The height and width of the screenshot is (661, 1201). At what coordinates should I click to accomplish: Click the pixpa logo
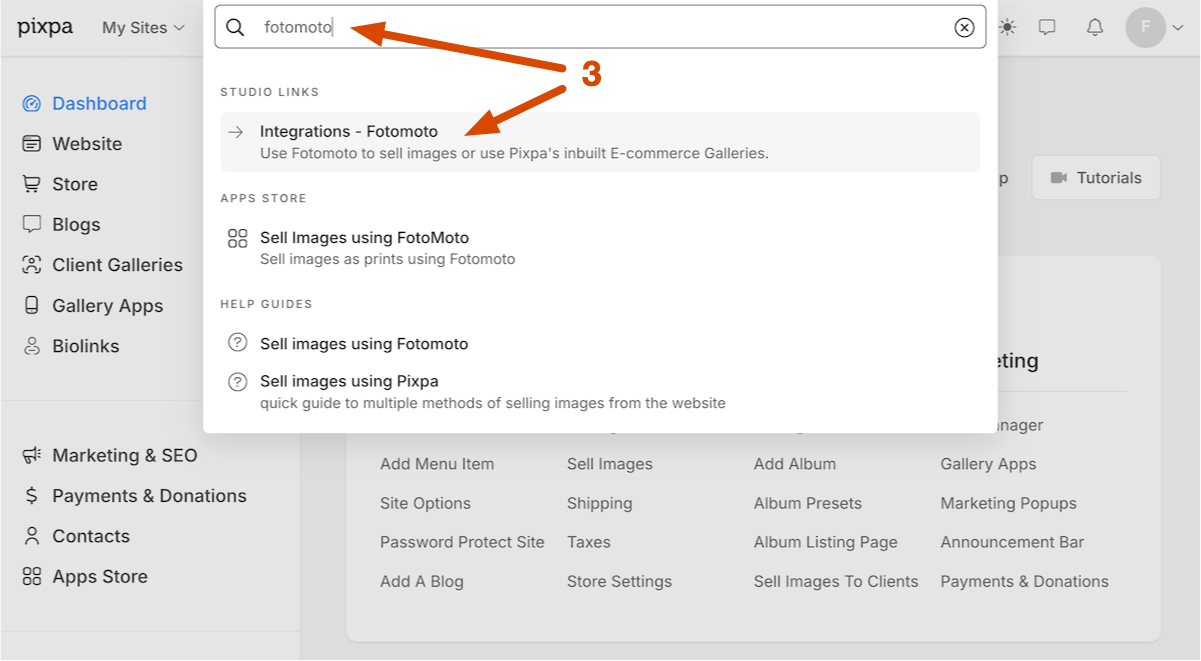[45, 27]
